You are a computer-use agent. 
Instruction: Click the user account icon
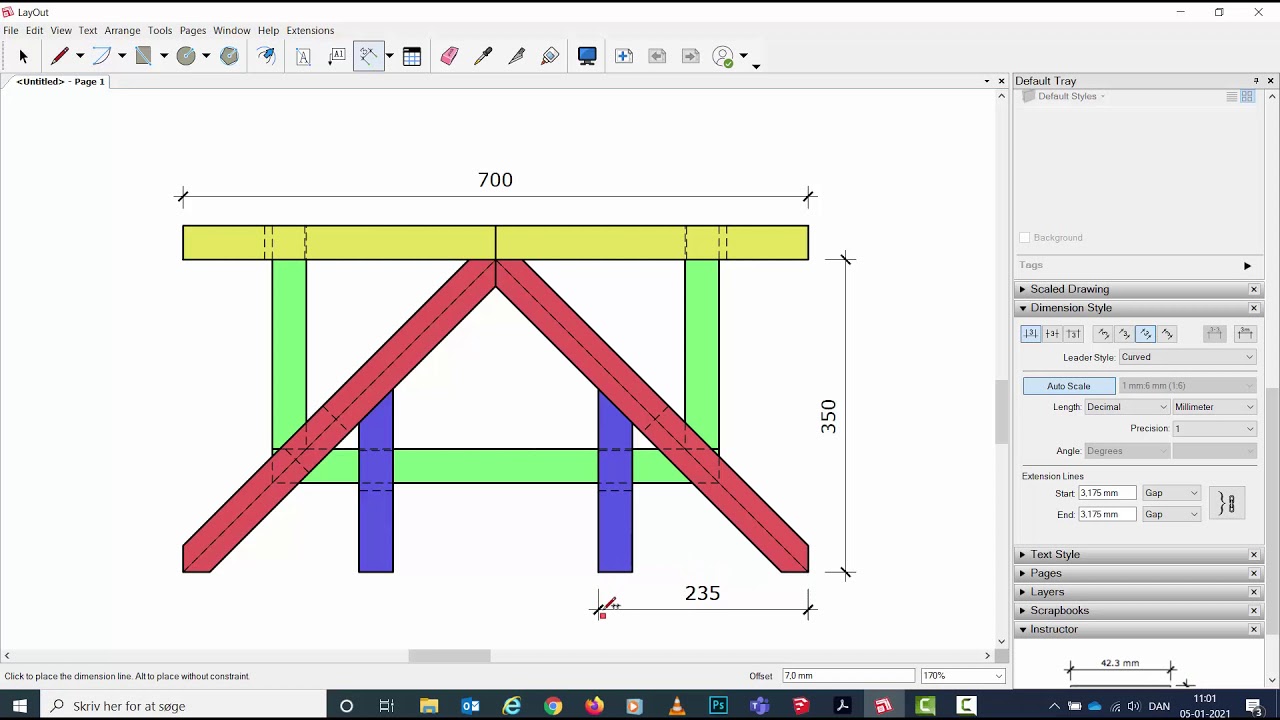click(x=724, y=57)
